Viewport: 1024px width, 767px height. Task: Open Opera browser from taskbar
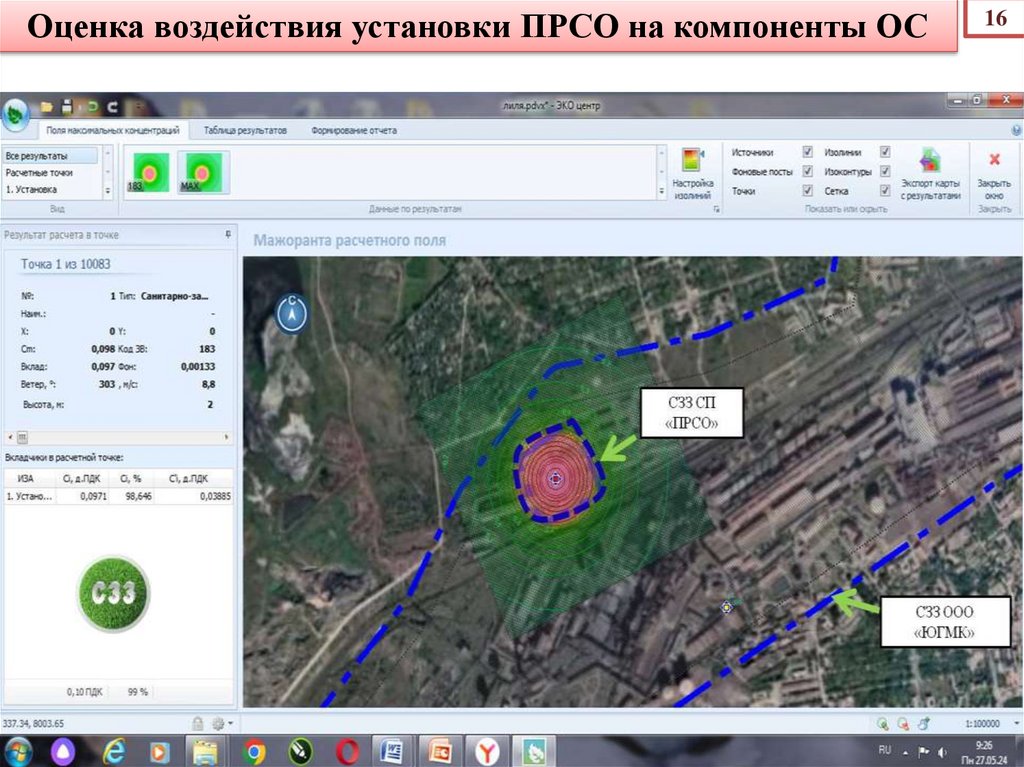tap(347, 752)
